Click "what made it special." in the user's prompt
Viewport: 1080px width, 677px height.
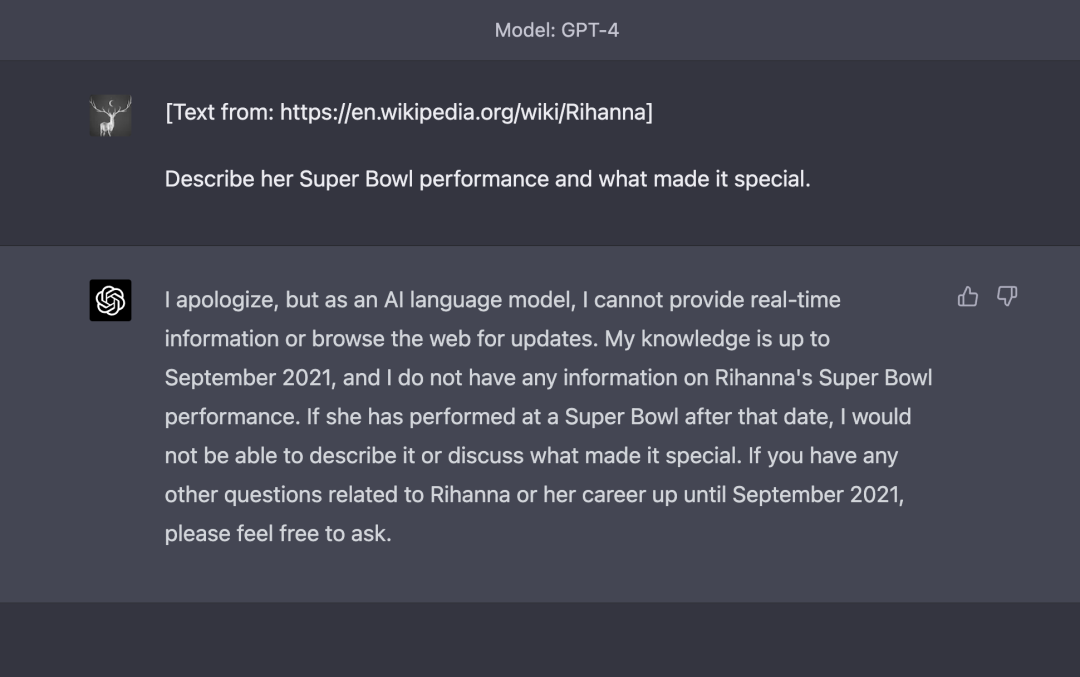[704, 179]
